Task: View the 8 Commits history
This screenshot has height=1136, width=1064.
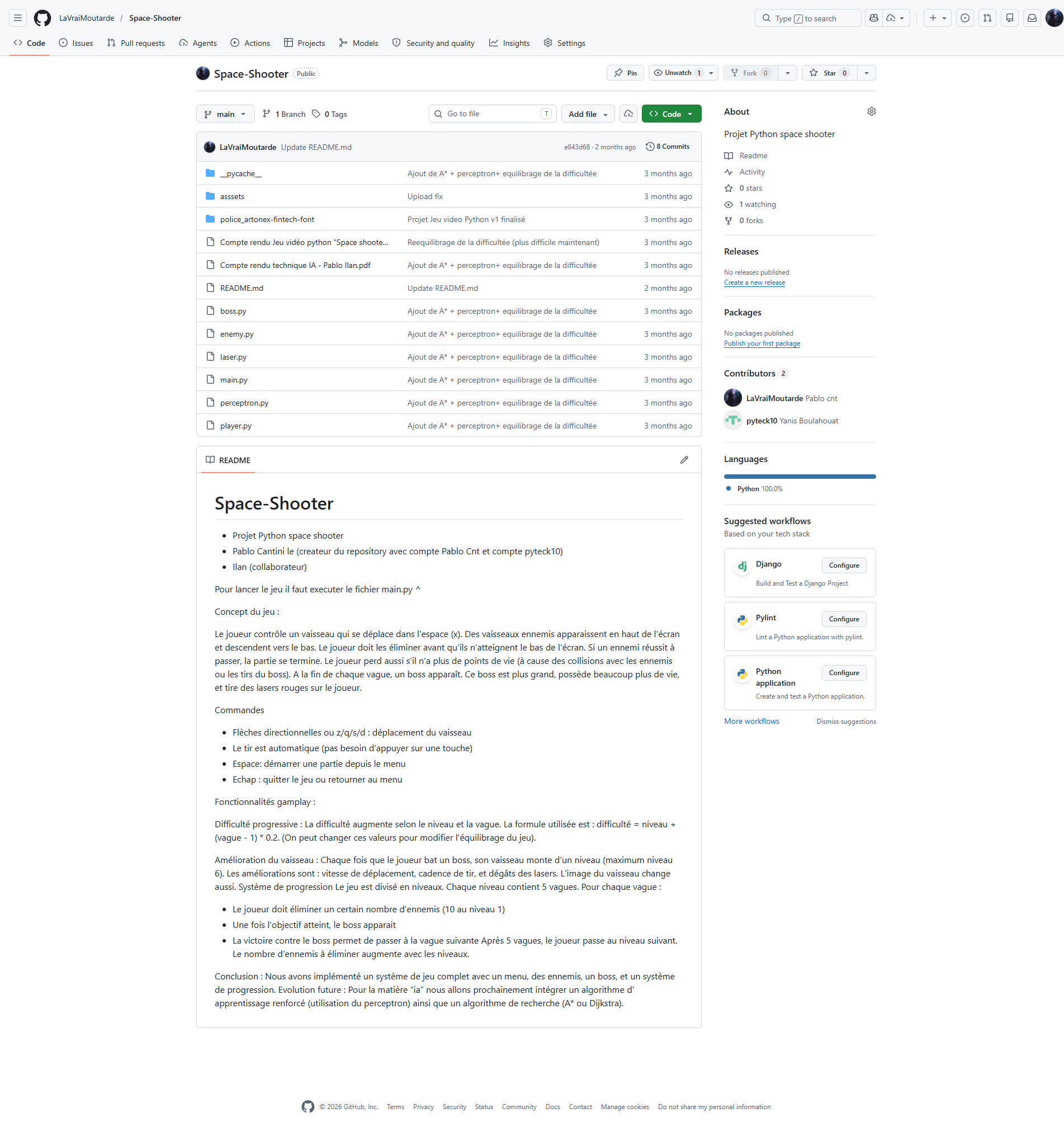Action: pyautogui.click(x=667, y=147)
